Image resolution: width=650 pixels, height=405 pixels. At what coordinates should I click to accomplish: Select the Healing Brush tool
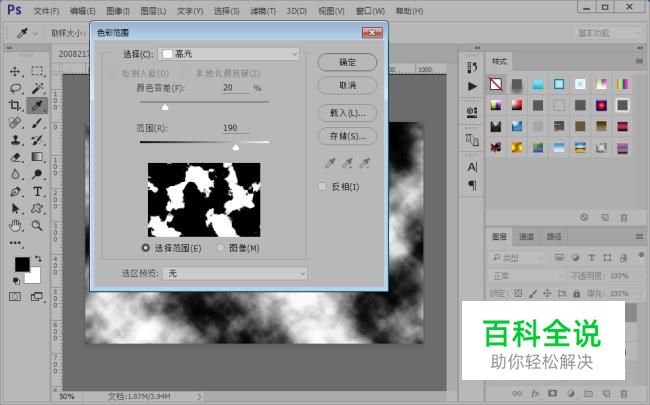point(15,123)
